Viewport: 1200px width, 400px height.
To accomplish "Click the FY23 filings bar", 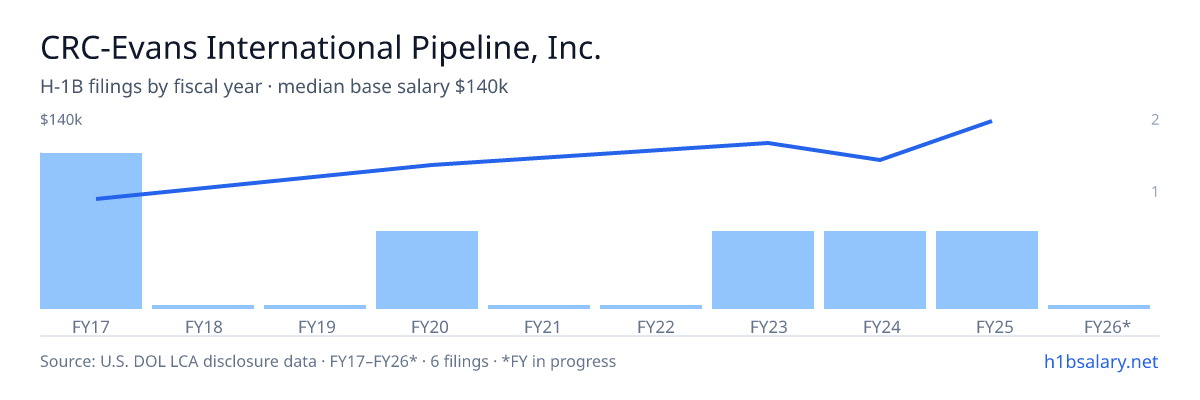I will pos(763,270).
